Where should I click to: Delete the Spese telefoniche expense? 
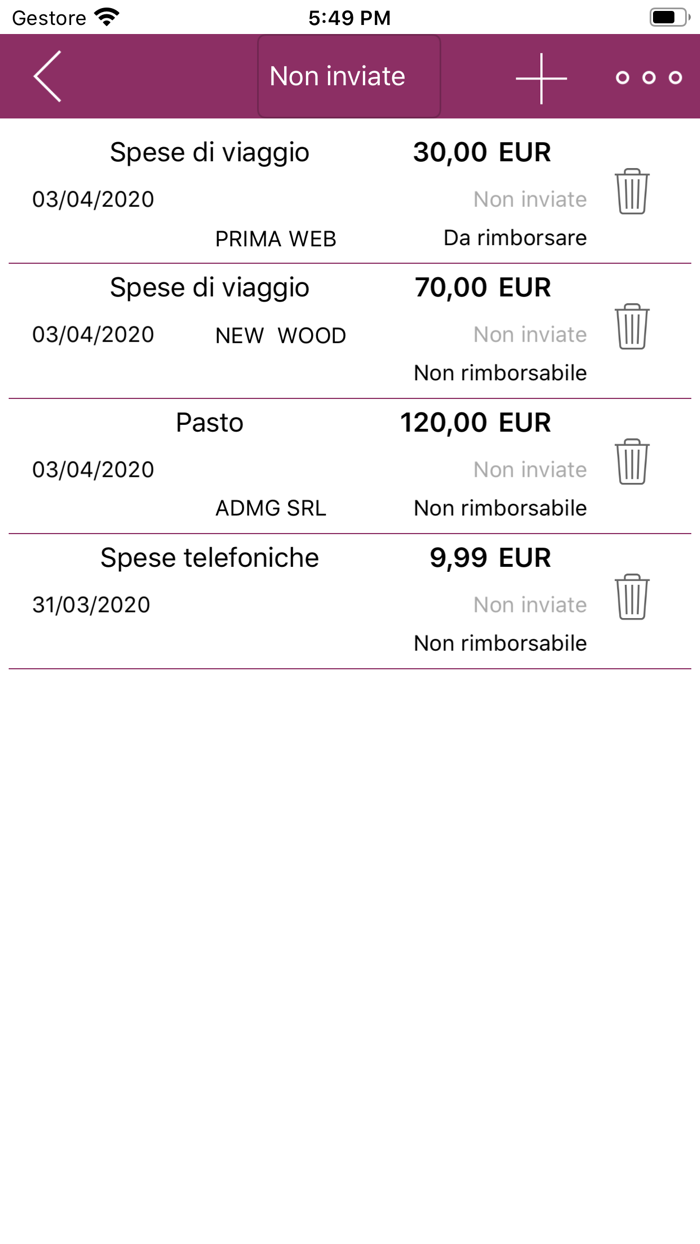[x=631, y=596]
